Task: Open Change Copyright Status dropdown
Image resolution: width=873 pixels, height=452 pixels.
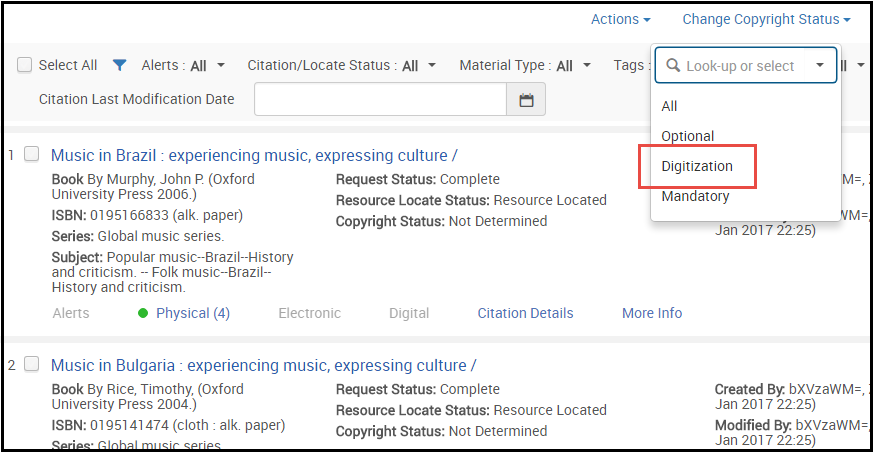Action: pos(767,19)
